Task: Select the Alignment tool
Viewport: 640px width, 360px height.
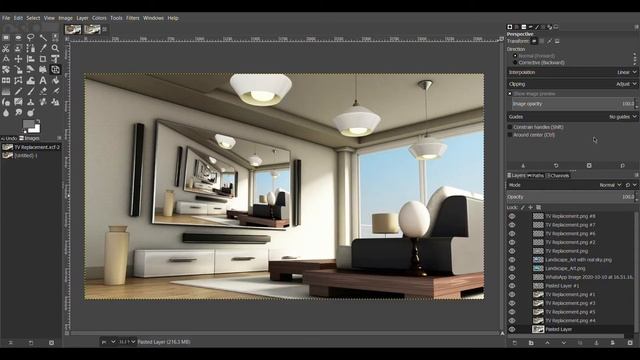Action: [x=31, y=59]
